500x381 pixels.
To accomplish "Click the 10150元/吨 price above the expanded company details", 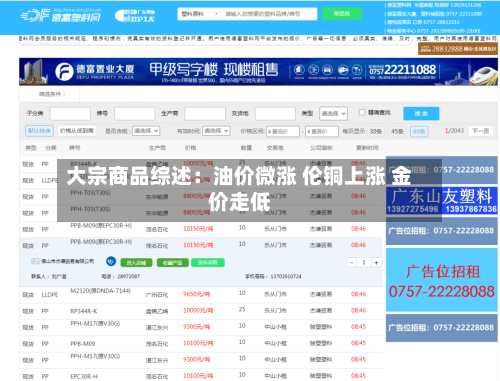I will tap(198, 245).
